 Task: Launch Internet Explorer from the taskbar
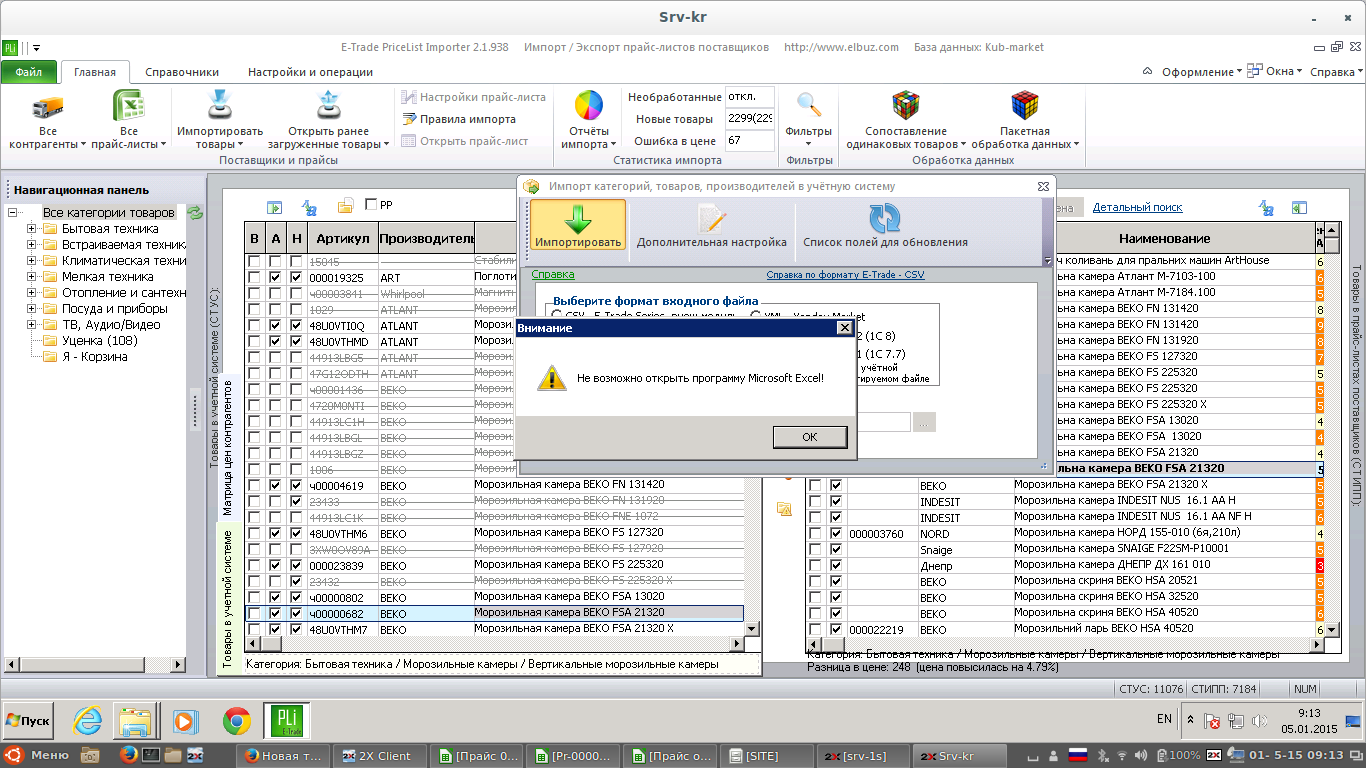pyautogui.click(x=89, y=719)
